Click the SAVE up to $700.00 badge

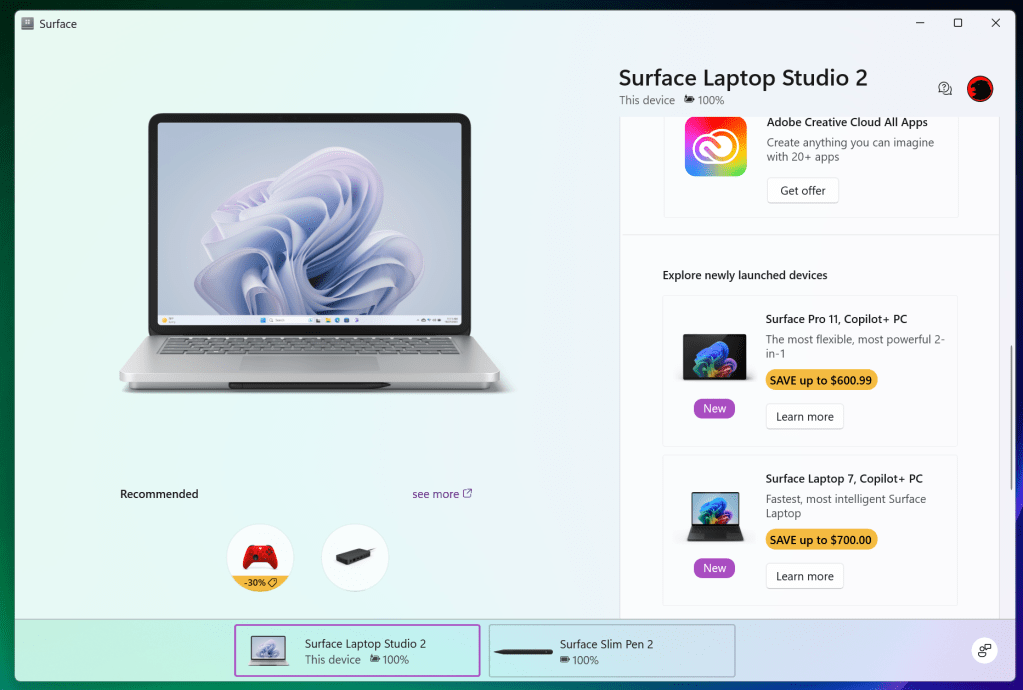(821, 540)
